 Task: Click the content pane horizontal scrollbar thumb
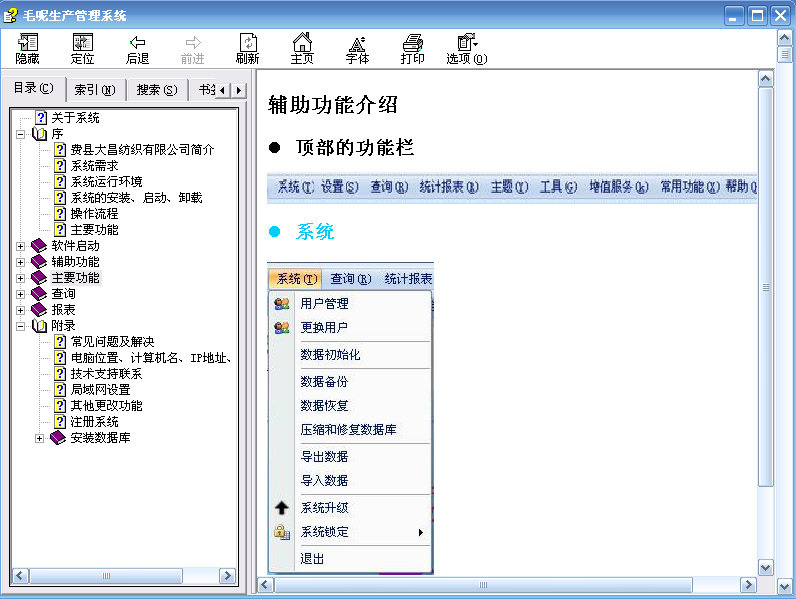click(x=483, y=585)
